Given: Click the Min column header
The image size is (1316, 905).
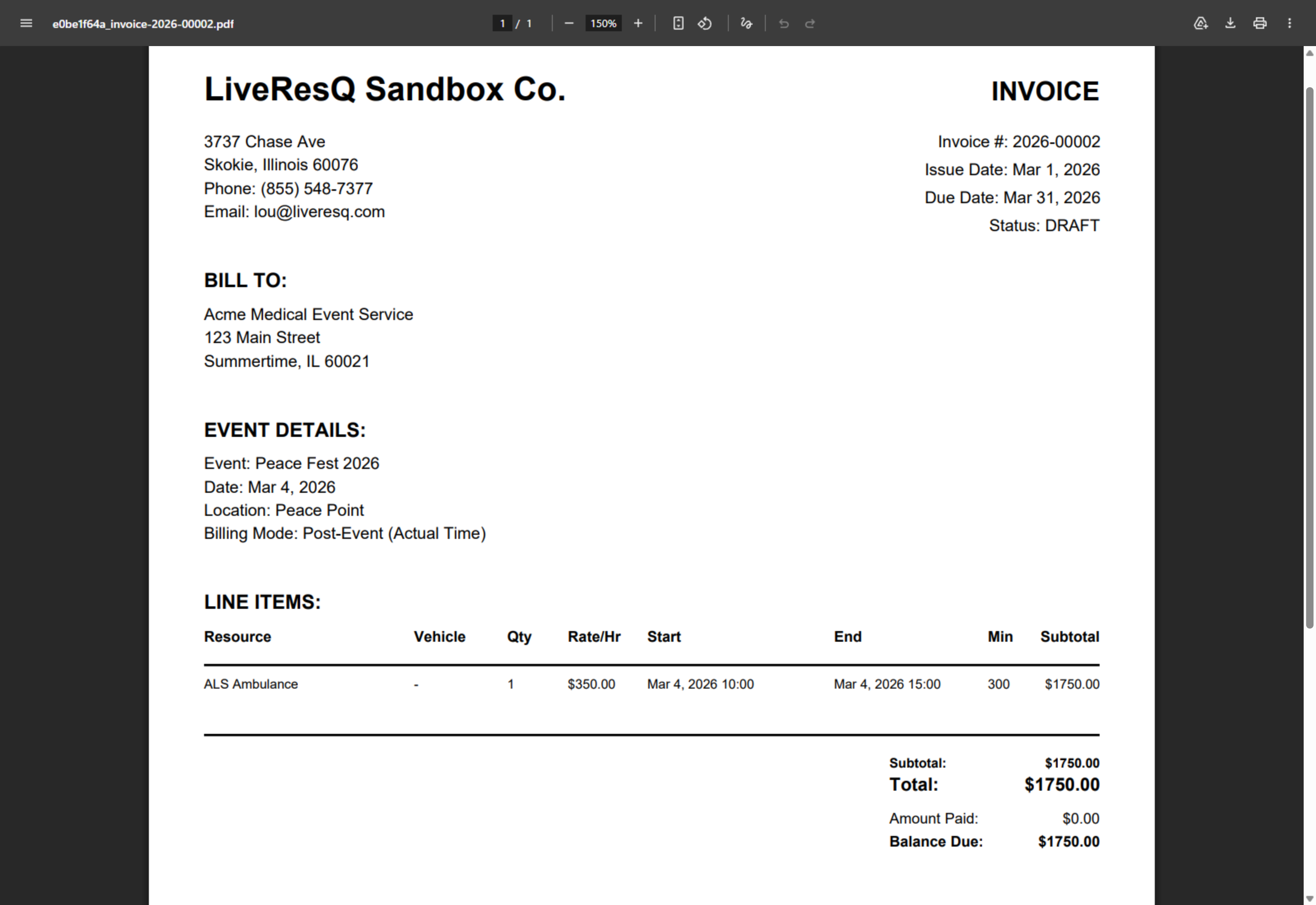Looking at the screenshot, I should pos(1000,637).
